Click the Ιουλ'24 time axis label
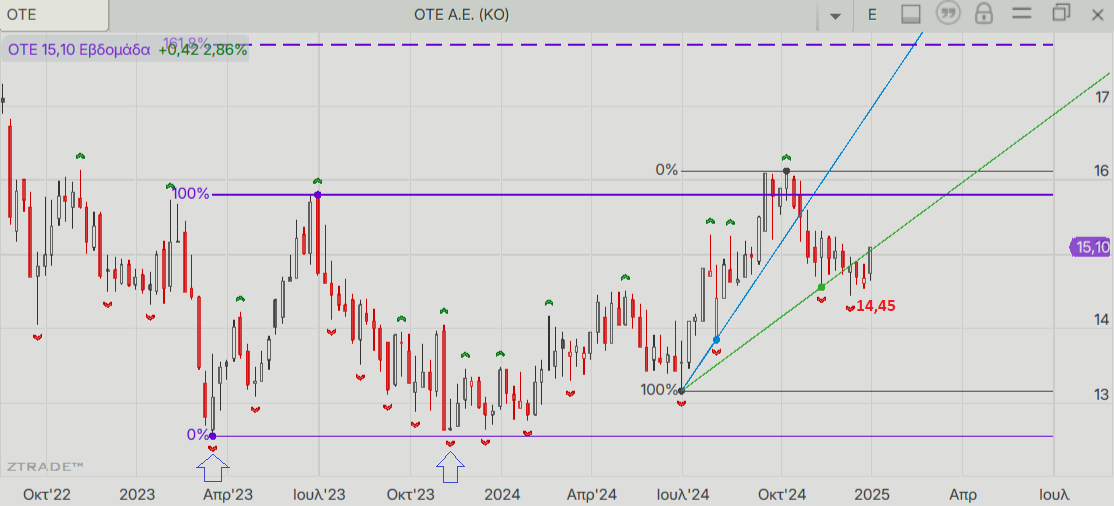The height and width of the screenshot is (506, 1114). tap(683, 494)
